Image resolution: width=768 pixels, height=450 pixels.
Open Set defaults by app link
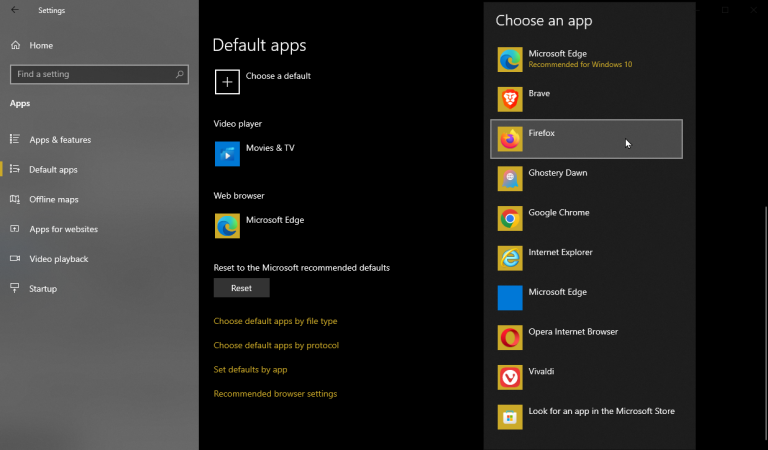pyautogui.click(x=250, y=369)
